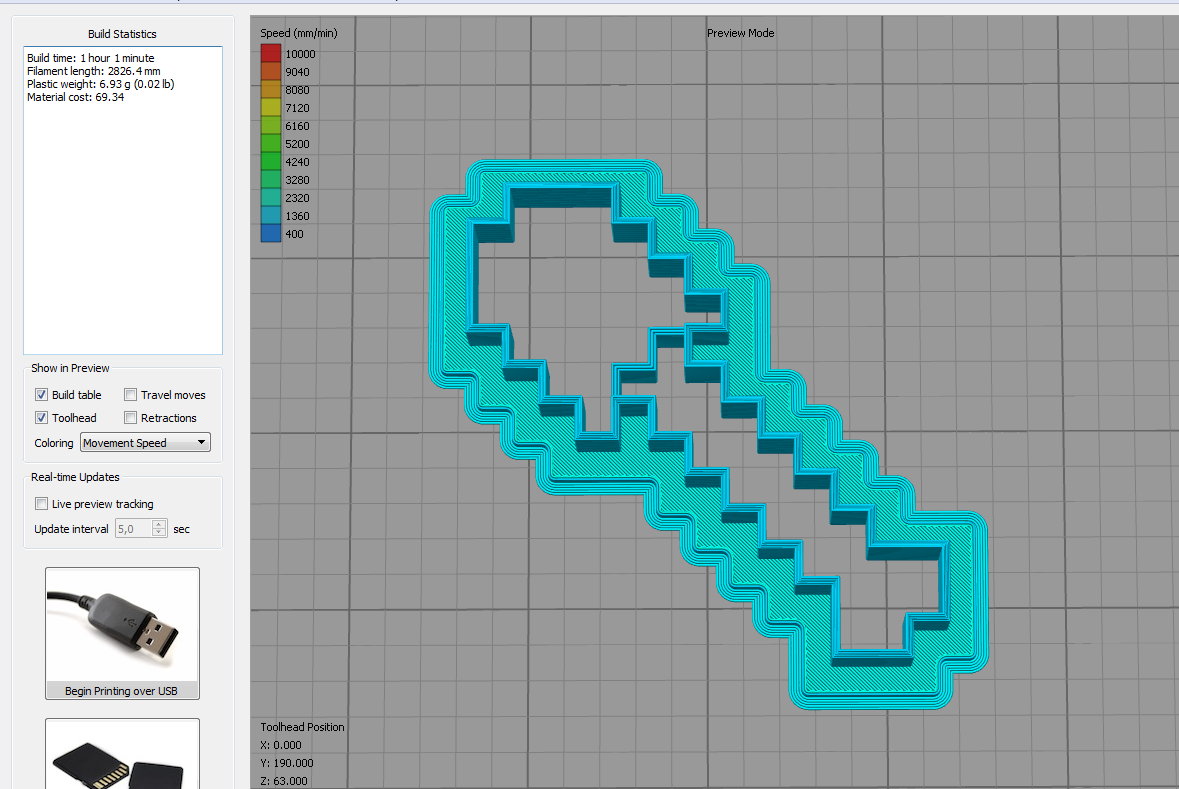The height and width of the screenshot is (789, 1179).
Task: Uncheck the Toolhead checkbox
Action: click(41, 418)
